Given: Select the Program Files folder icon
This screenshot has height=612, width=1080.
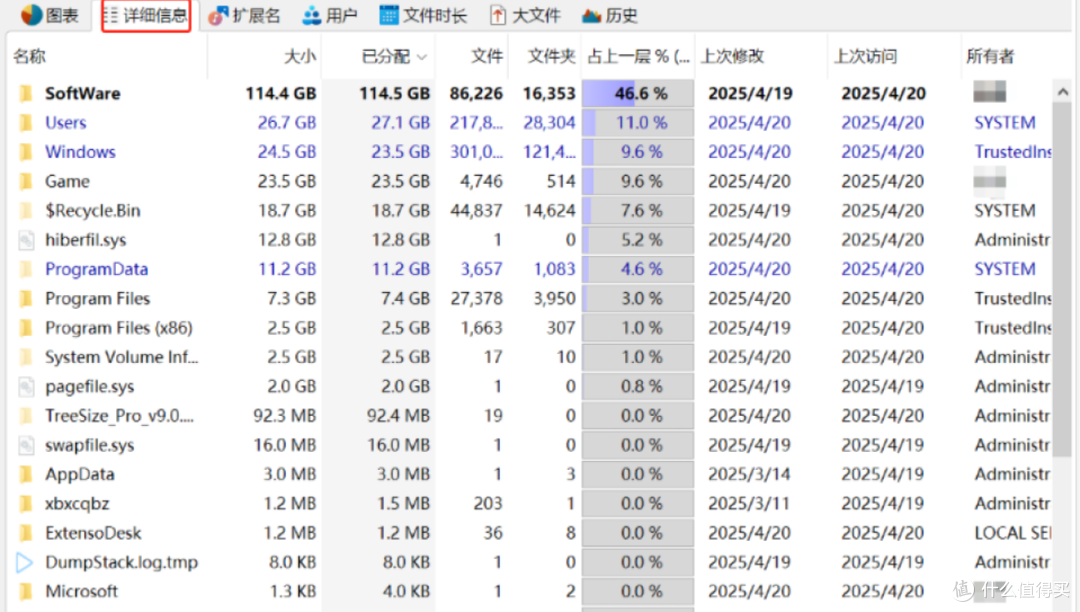Looking at the screenshot, I should click(26, 299).
